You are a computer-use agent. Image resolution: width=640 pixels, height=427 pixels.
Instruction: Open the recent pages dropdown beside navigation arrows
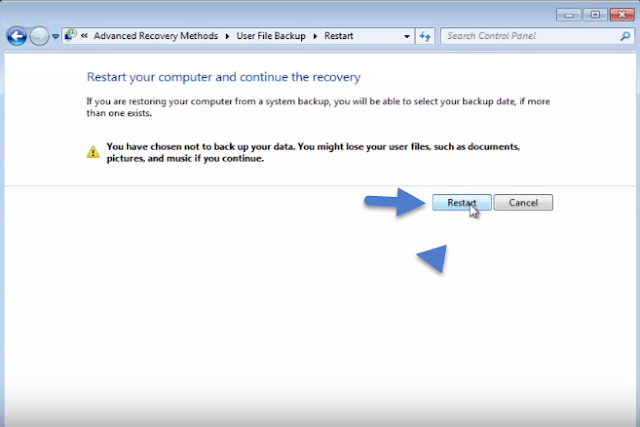[x=56, y=36]
